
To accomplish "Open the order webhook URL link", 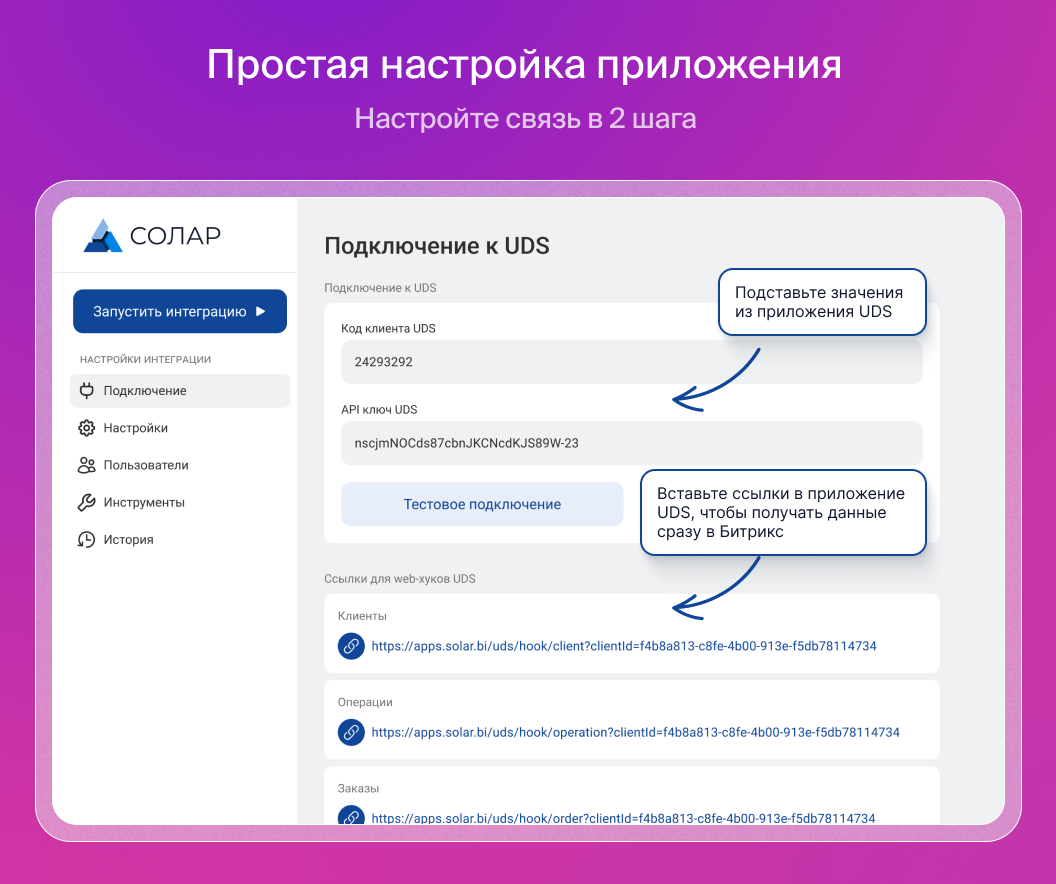I will 623,818.
